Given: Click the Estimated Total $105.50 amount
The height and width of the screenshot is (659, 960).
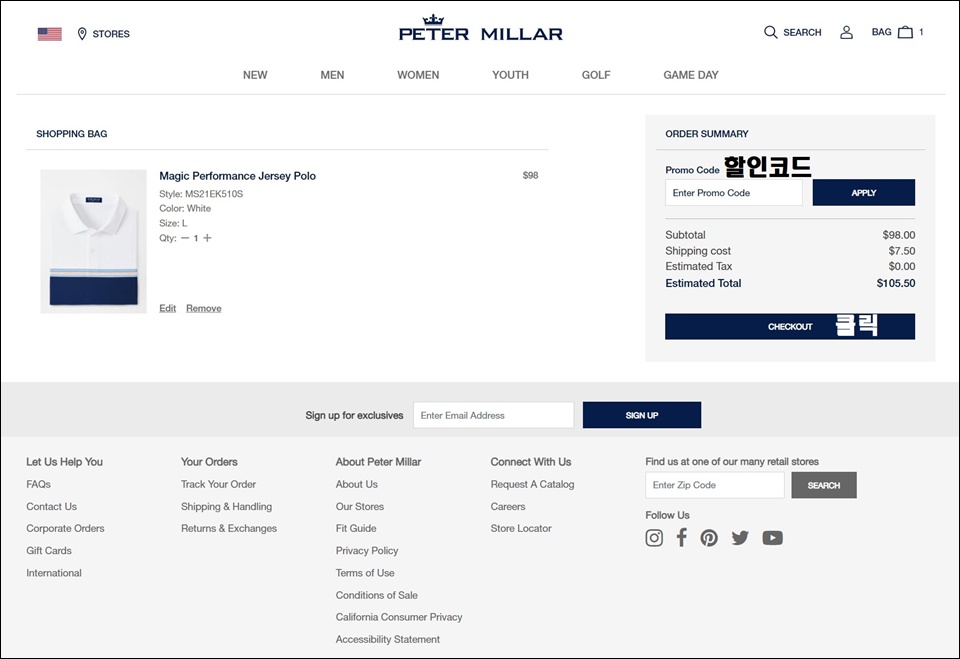Looking at the screenshot, I should 896,284.
